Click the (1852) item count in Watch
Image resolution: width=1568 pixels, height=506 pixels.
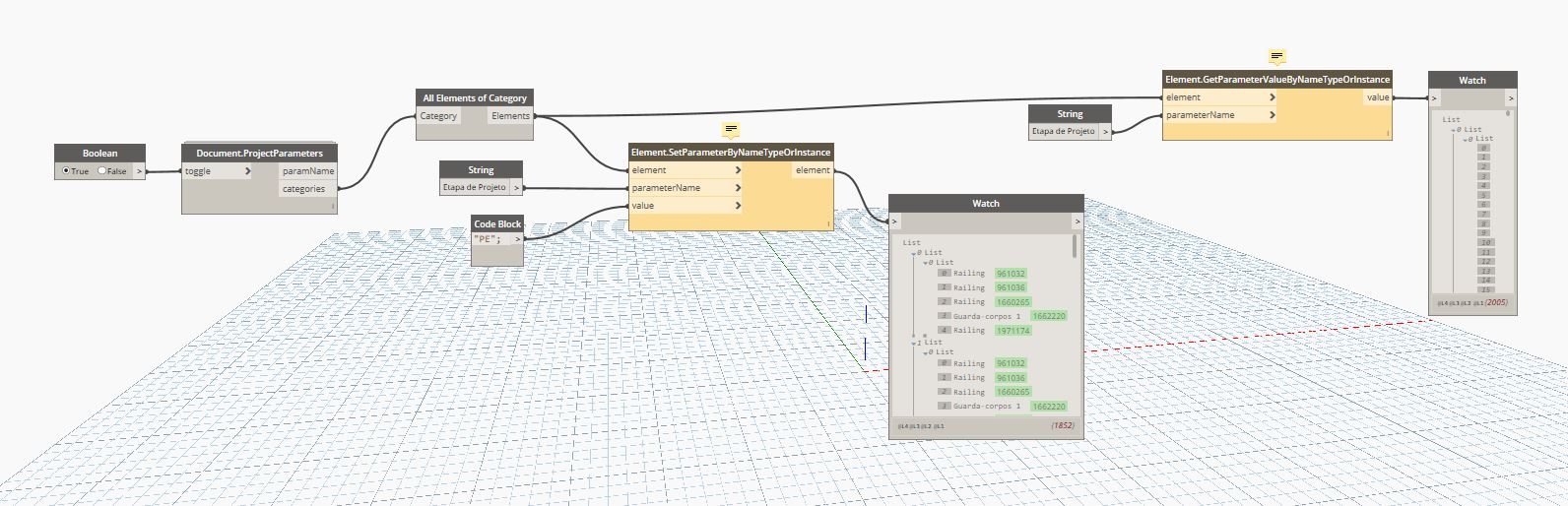click(x=1062, y=425)
